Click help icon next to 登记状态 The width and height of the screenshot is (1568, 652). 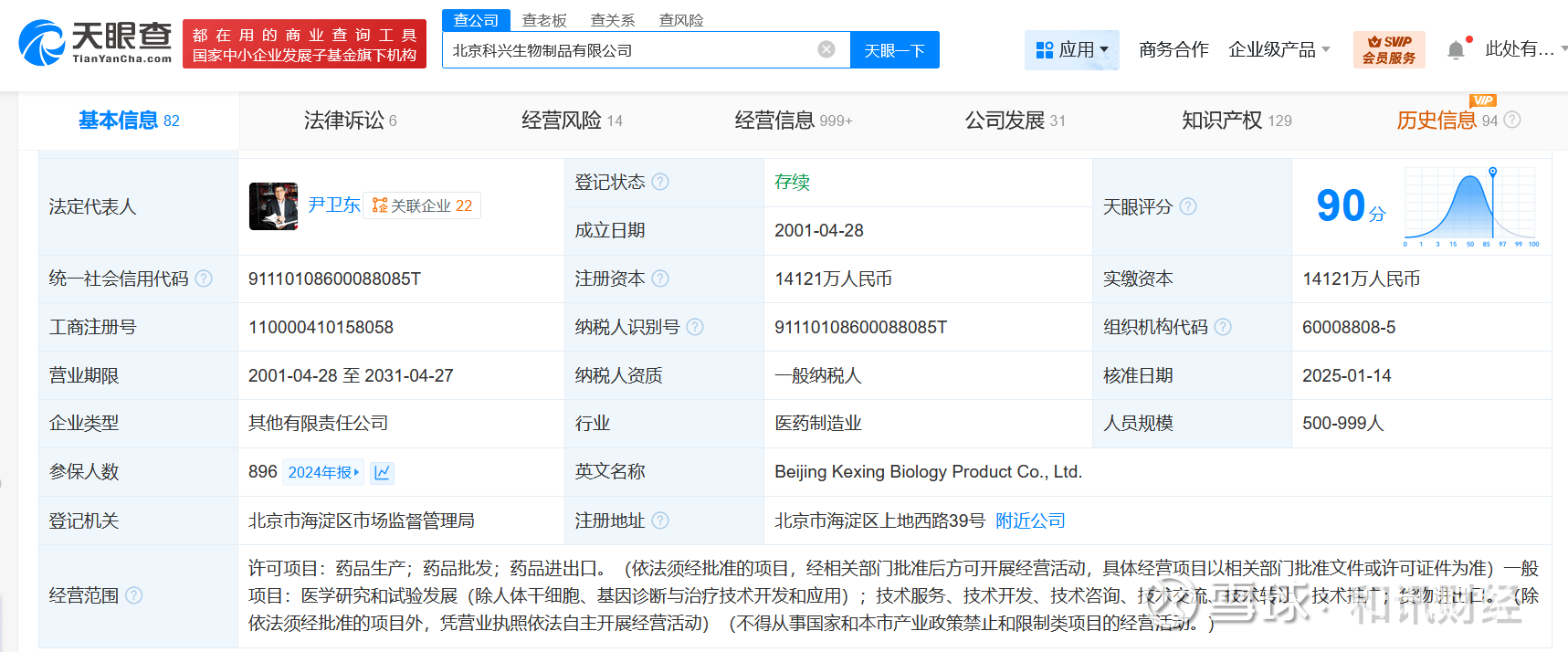660,182
